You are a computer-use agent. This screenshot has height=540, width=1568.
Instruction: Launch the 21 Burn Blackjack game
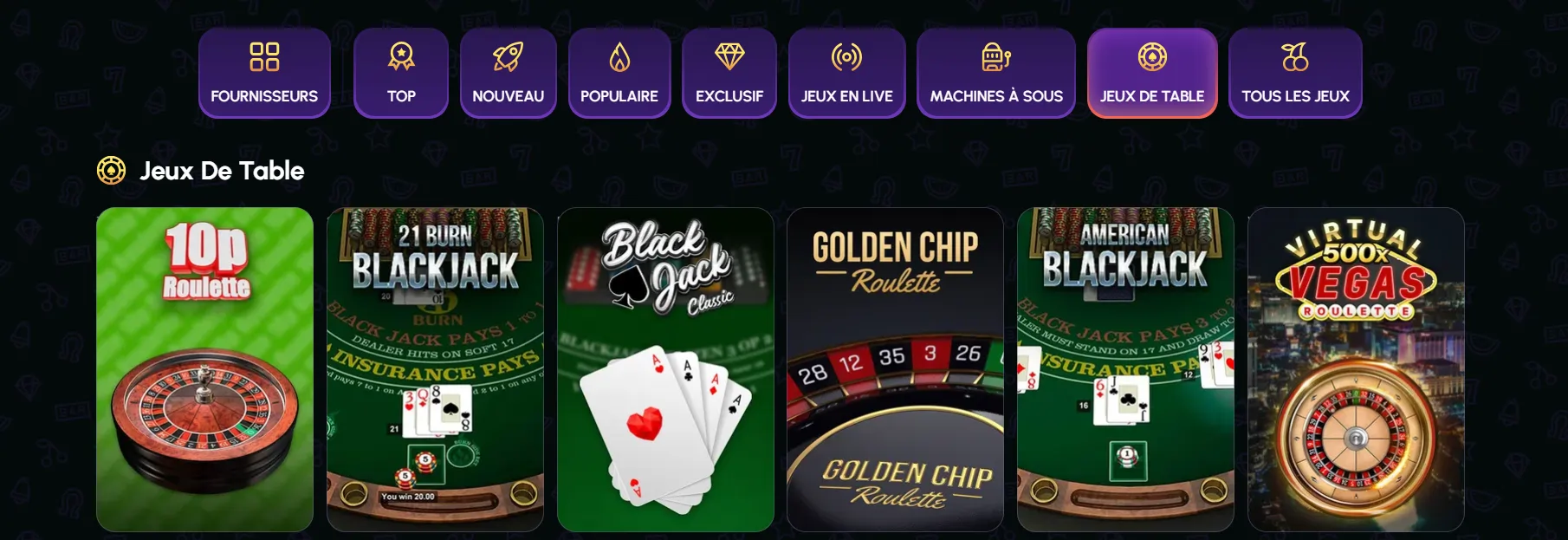click(435, 369)
